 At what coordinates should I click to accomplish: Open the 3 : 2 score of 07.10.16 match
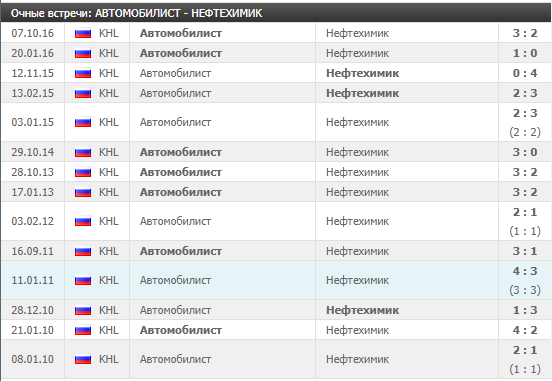point(525,33)
